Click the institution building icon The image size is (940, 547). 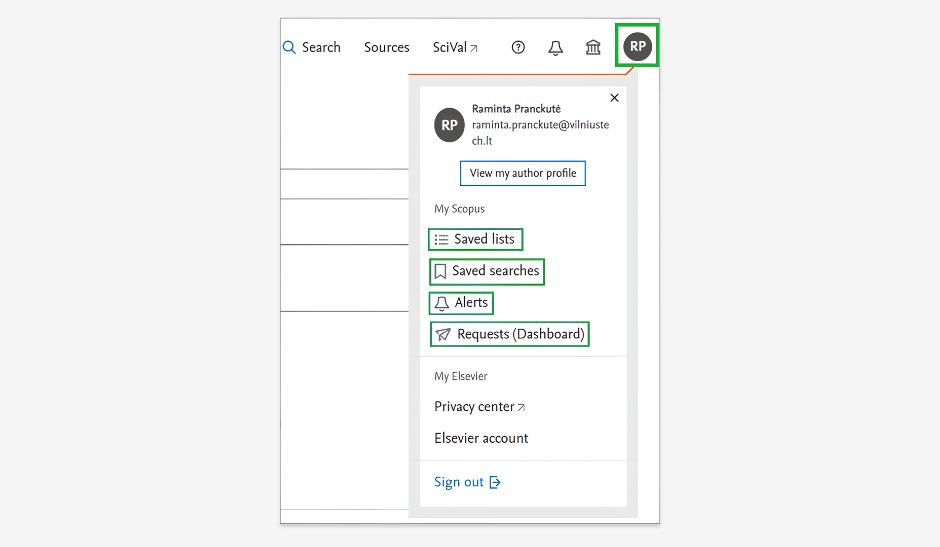[x=593, y=47]
